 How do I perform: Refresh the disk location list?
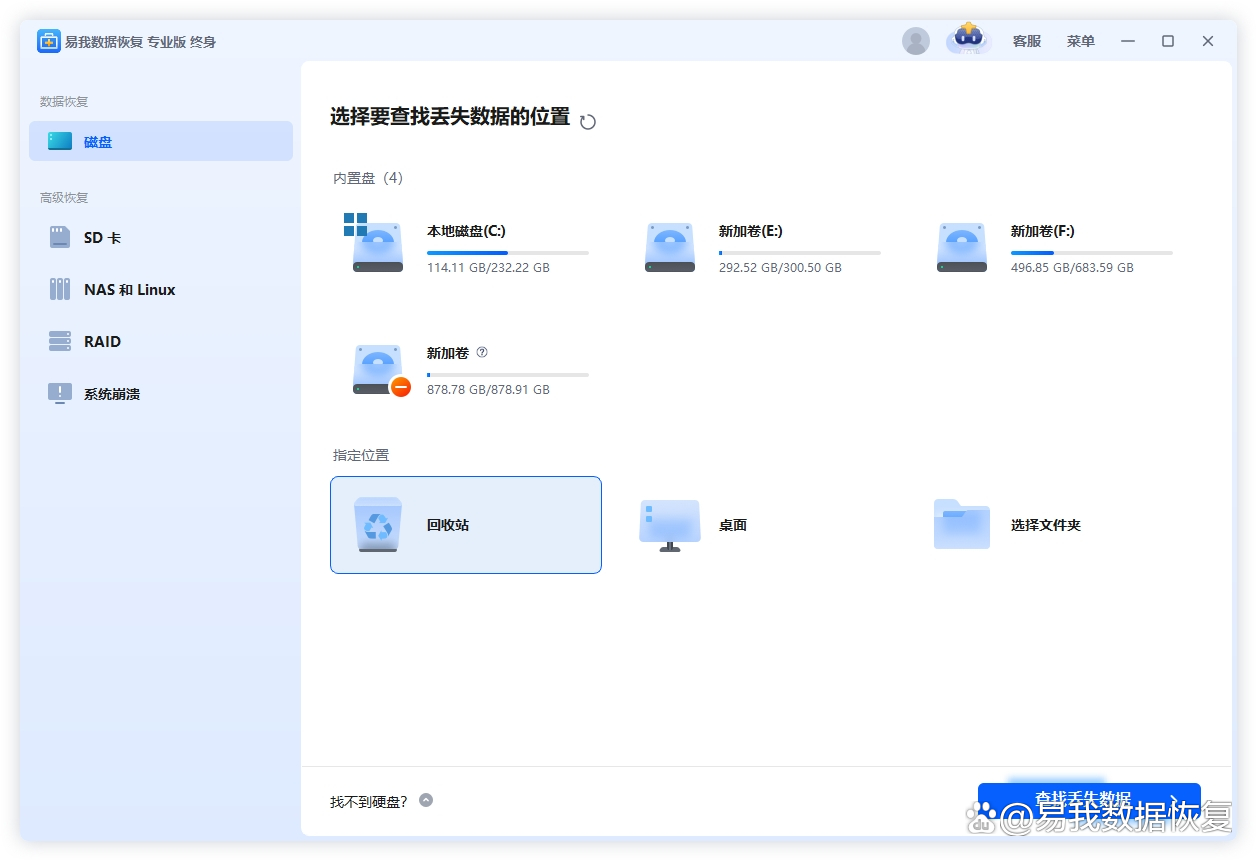588,122
